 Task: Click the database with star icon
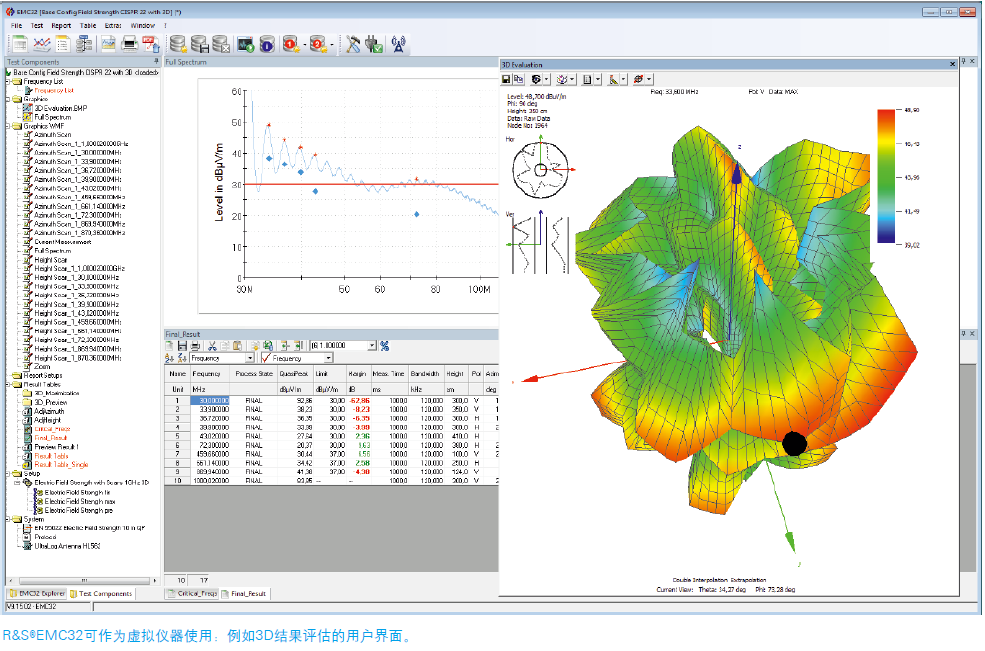(x=178, y=44)
